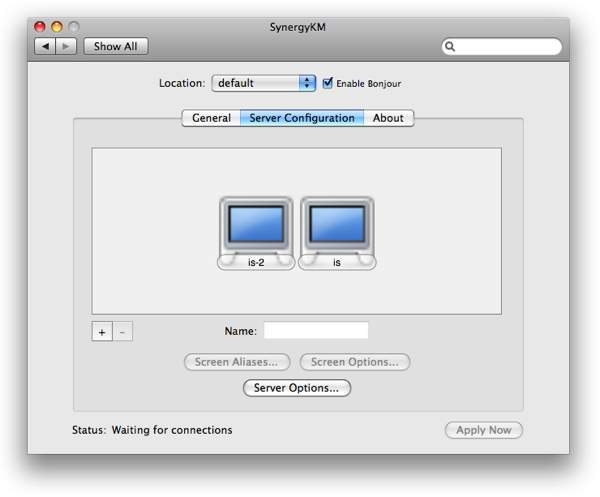Toggle the Enable Bonjour checkbox
Image resolution: width=600 pixels, height=497 pixels.
tap(328, 83)
